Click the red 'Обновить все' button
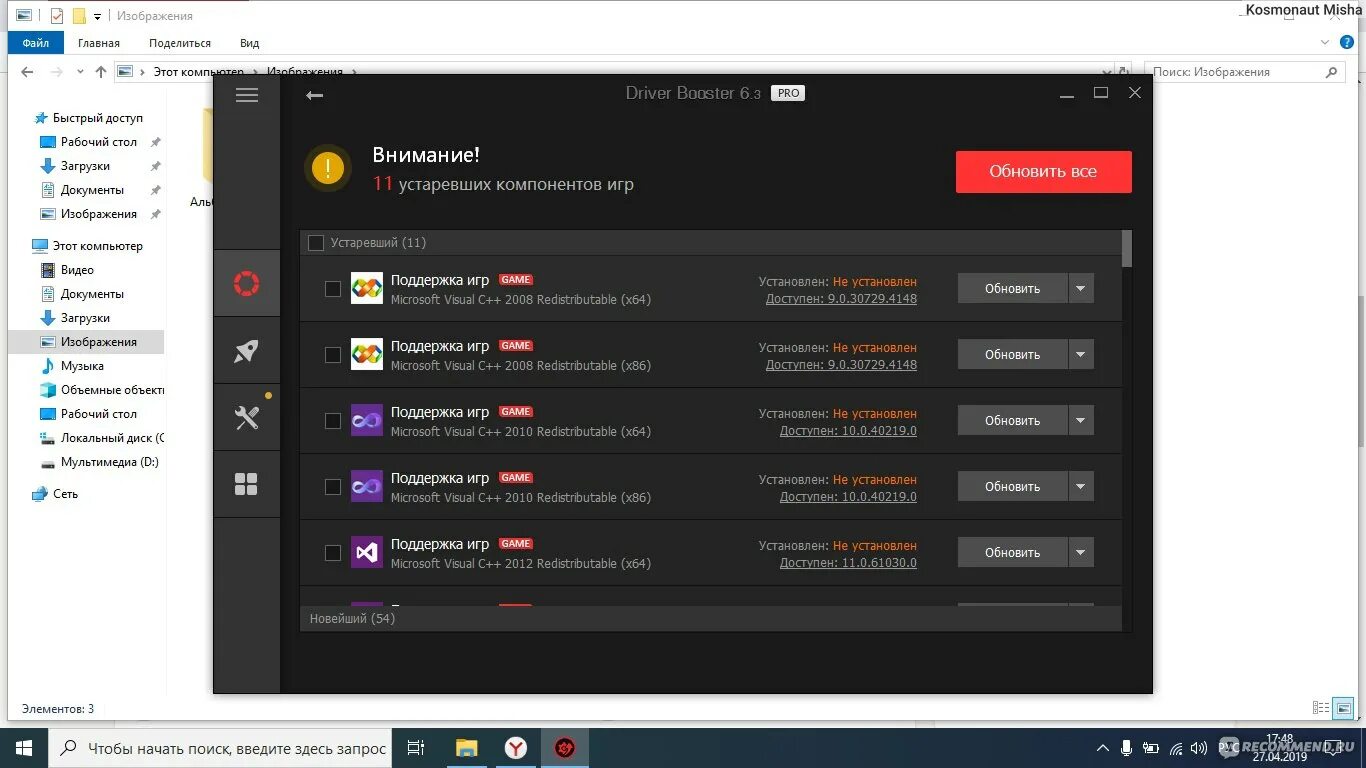The height and width of the screenshot is (768, 1366). 1043,172
